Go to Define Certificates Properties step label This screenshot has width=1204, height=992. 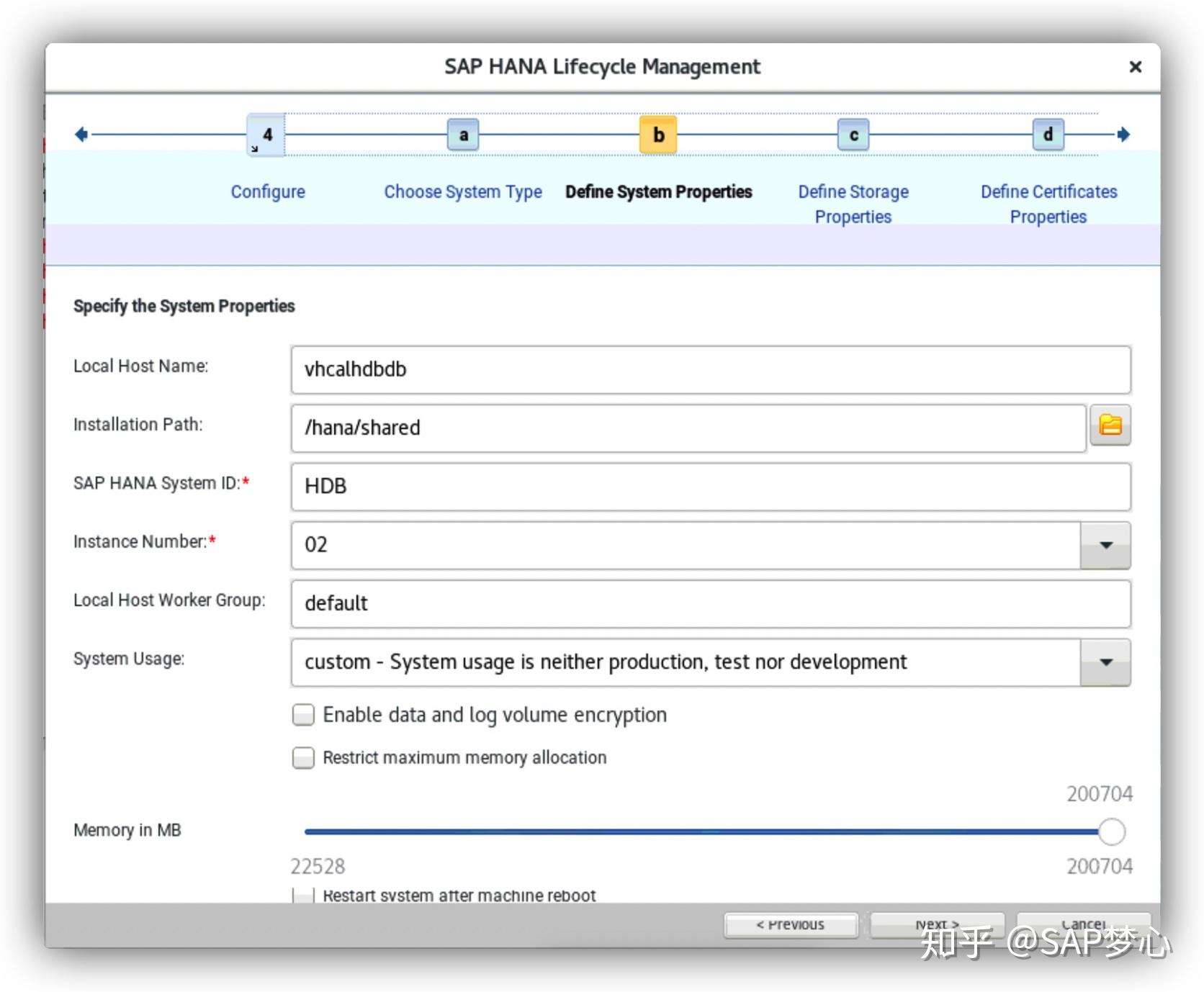[1049, 204]
